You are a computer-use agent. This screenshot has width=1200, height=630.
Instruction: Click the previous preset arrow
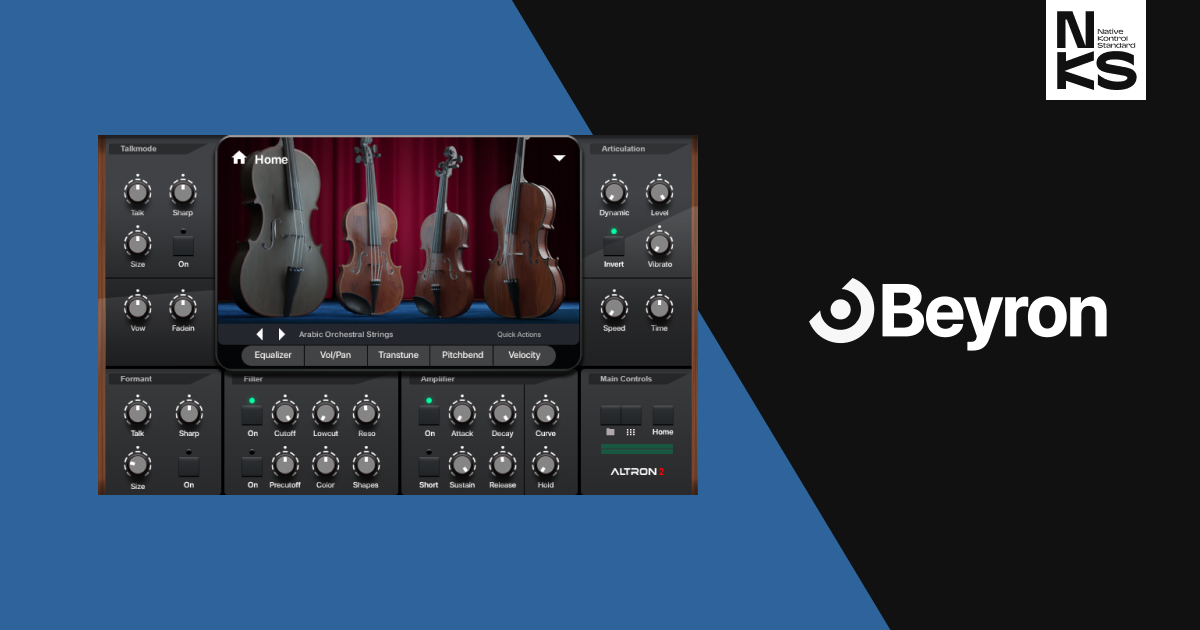pyautogui.click(x=262, y=334)
